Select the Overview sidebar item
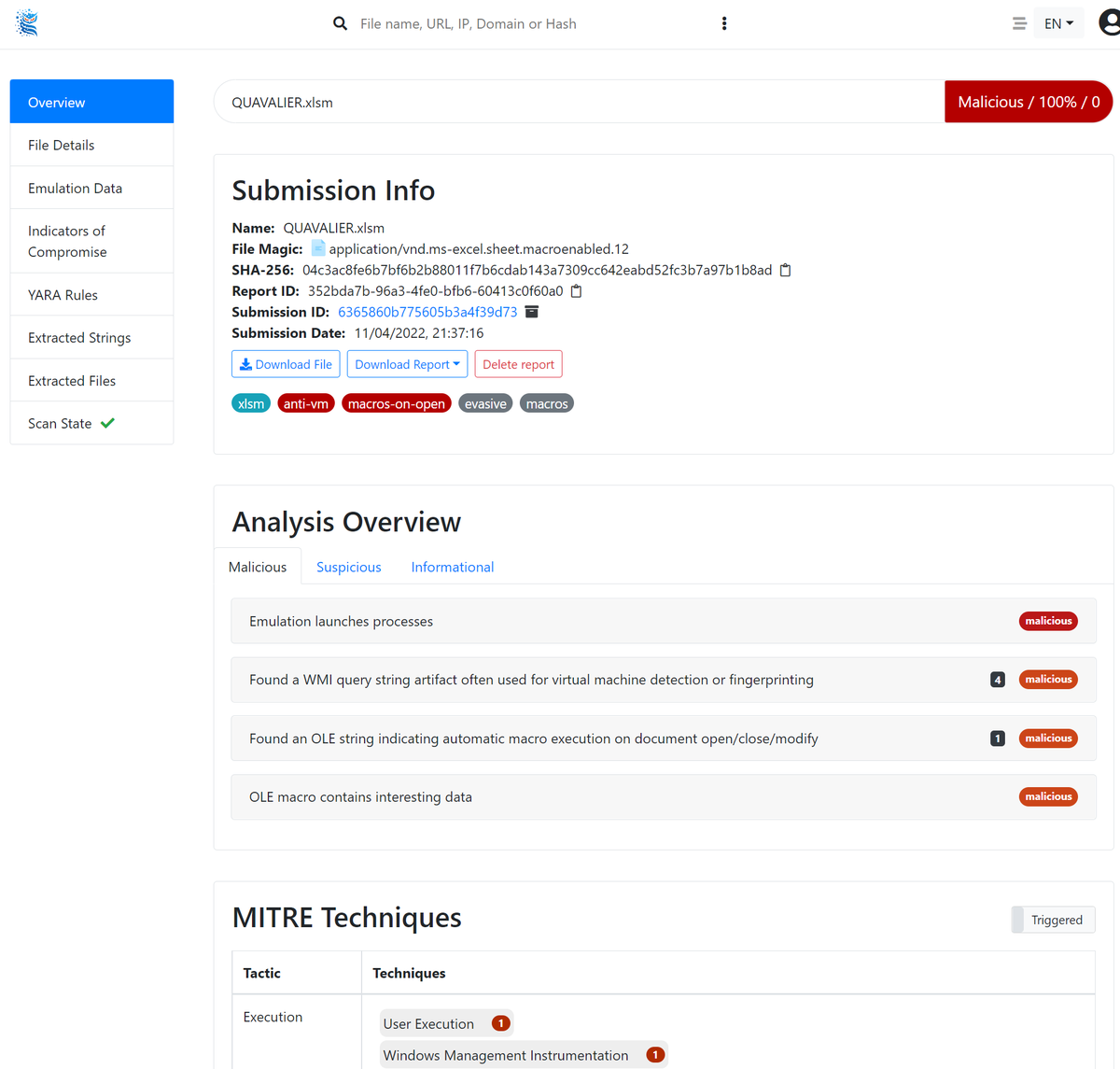The image size is (1120, 1069). pyautogui.click(x=91, y=102)
